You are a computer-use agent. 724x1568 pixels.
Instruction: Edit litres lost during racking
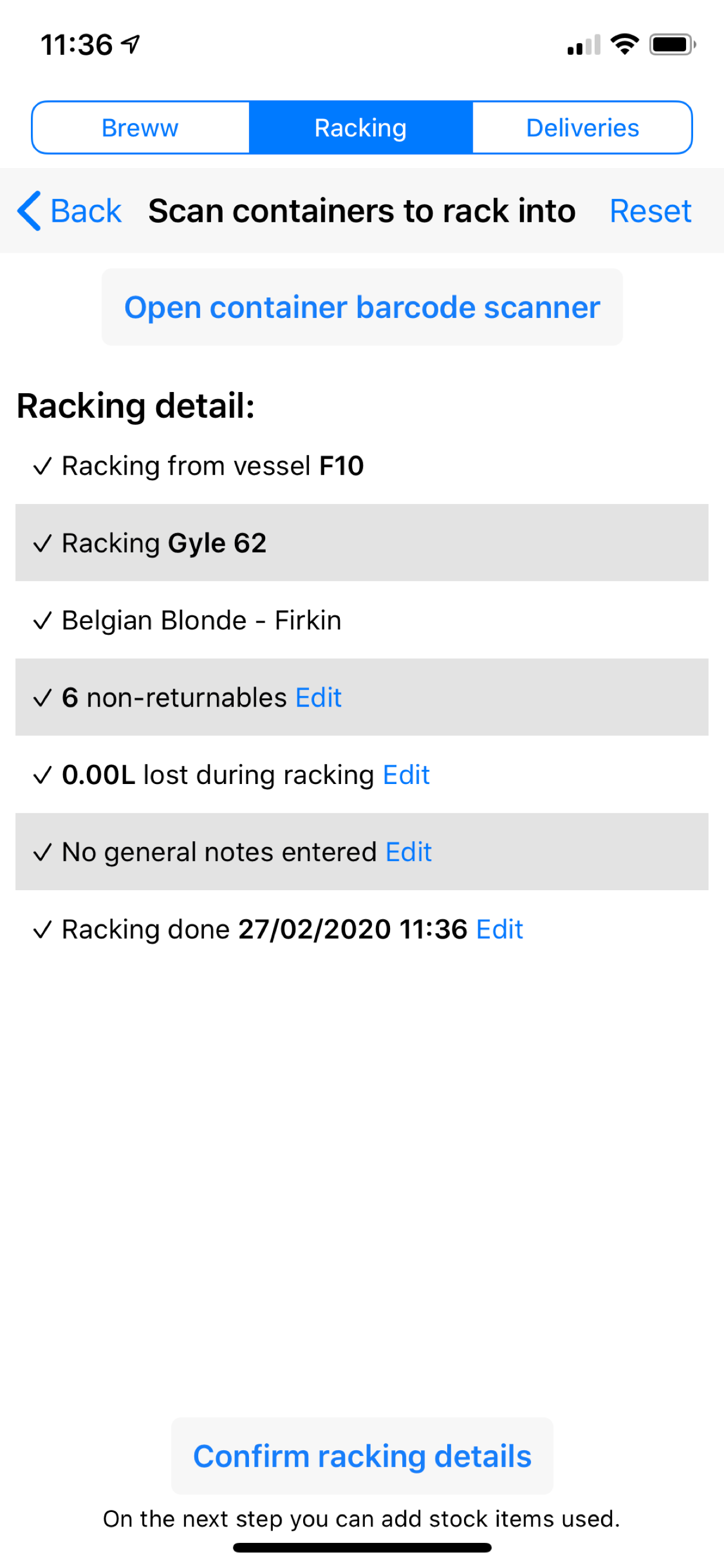(x=406, y=775)
